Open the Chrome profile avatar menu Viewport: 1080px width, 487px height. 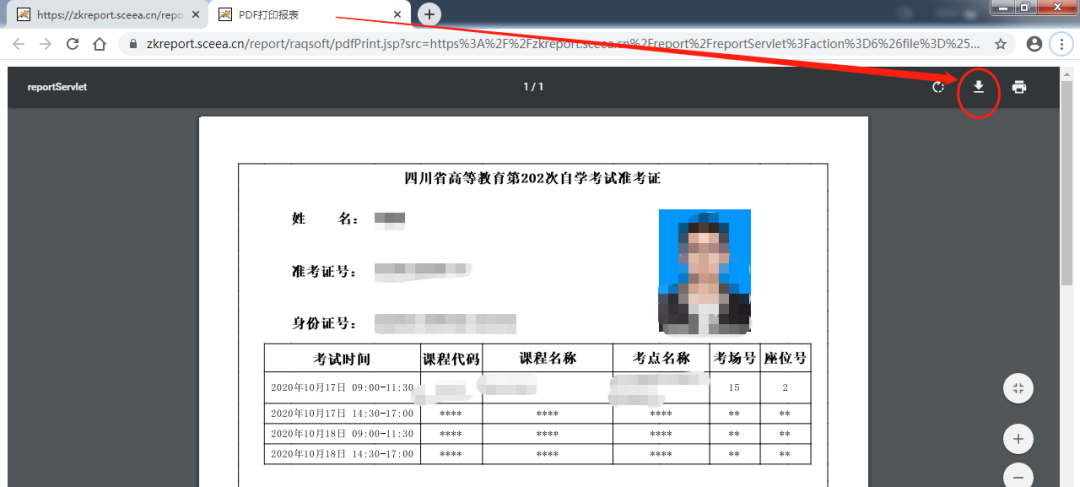pos(1034,44)
